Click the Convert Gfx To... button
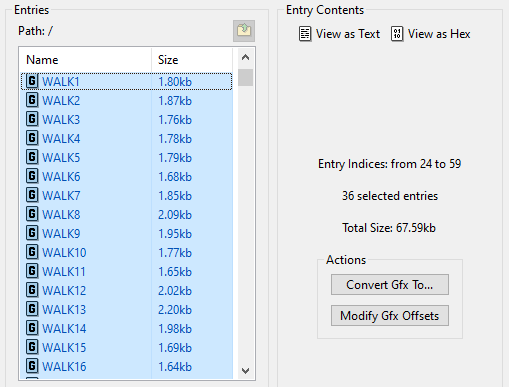This screenshot has width=509, height=387. pyautogui.click(x=390, y=285)
